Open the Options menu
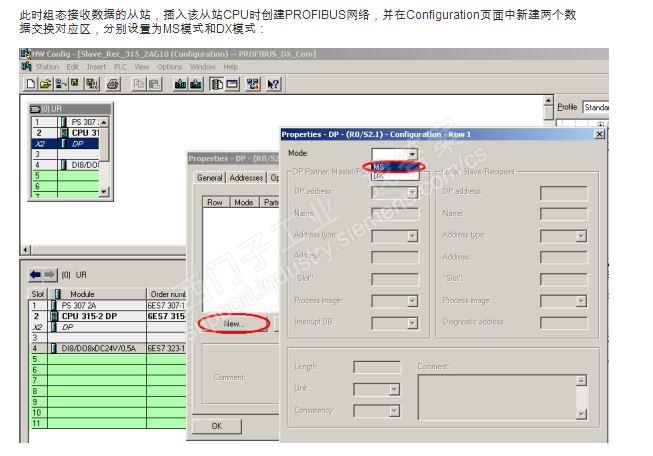 (169, 67)
